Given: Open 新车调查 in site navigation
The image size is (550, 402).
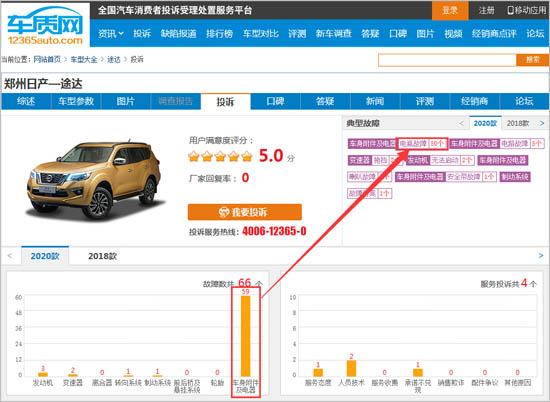Looking at the screenshot, I should (334, 34).
